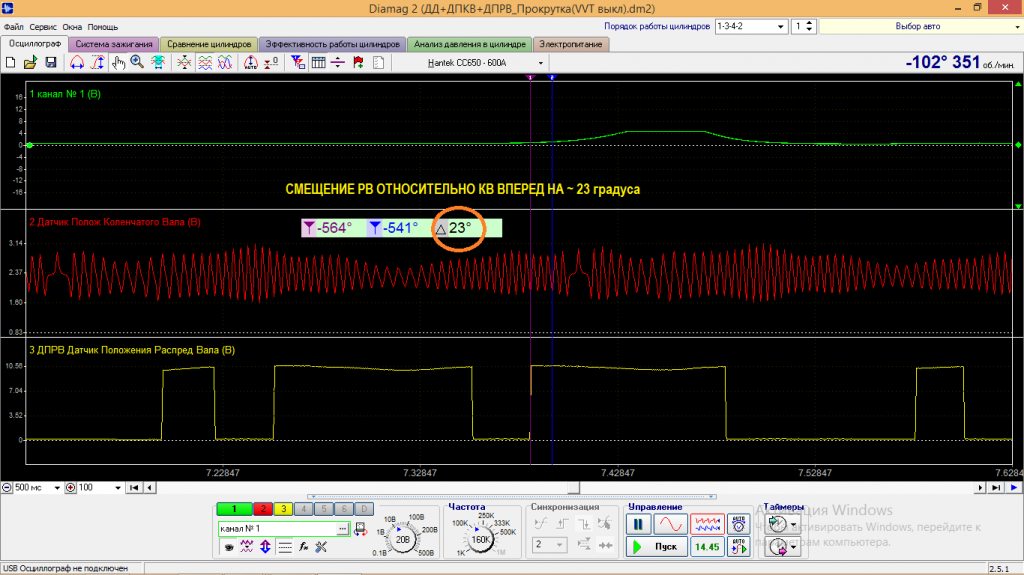Select falling edge sync icon

(584, 524)
